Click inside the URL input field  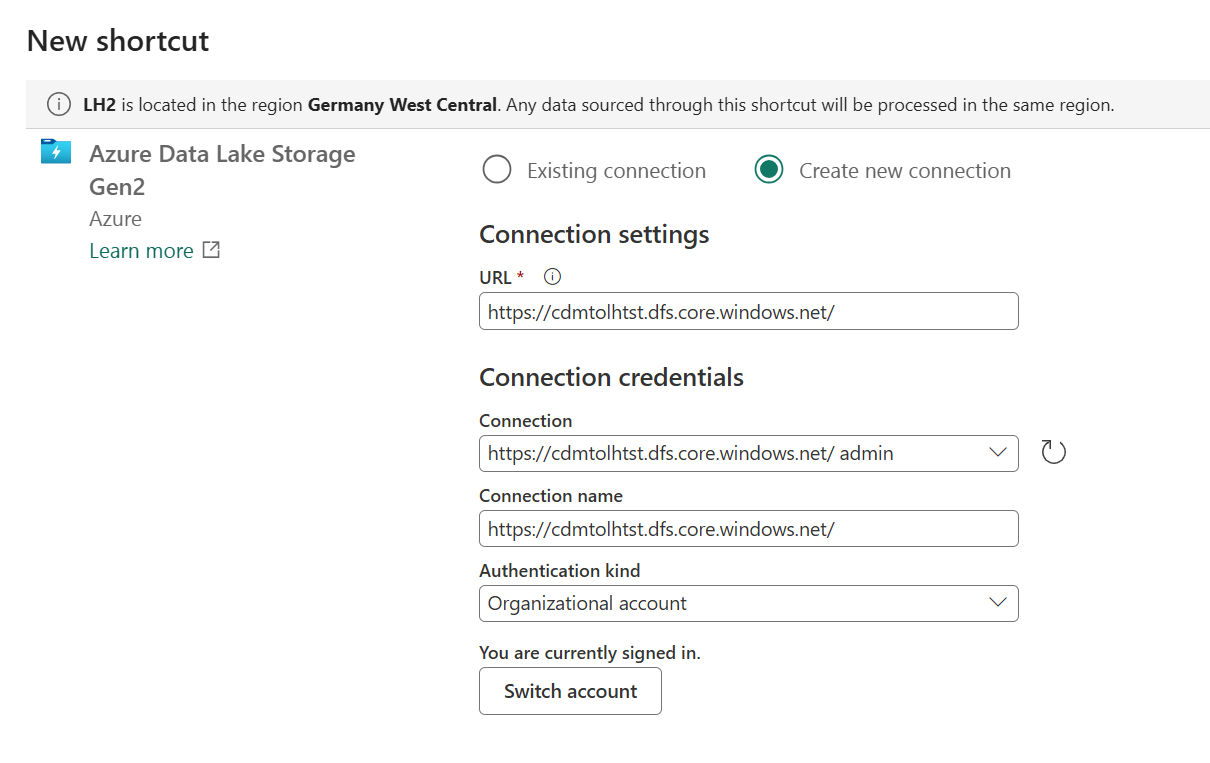point(748,311)
